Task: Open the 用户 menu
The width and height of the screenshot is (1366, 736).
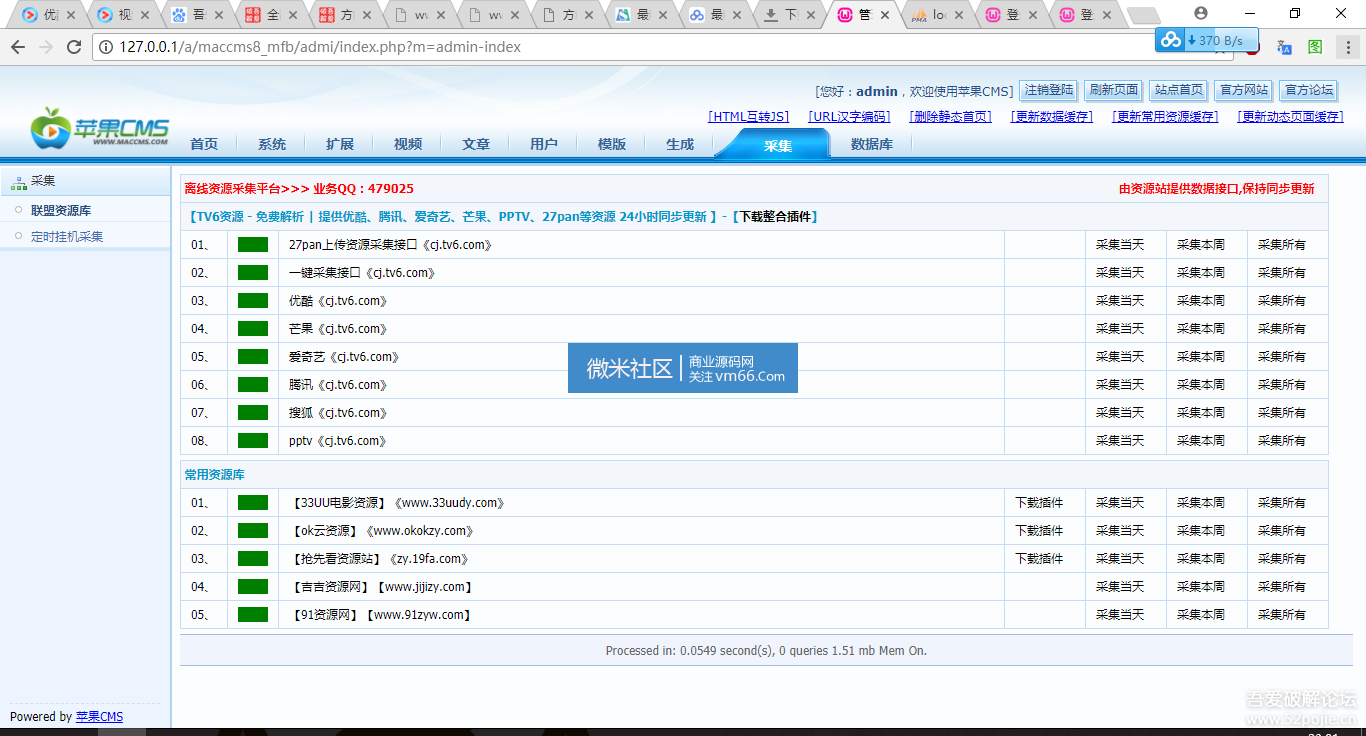Action: pyautogui.click(x=544, y=144)
